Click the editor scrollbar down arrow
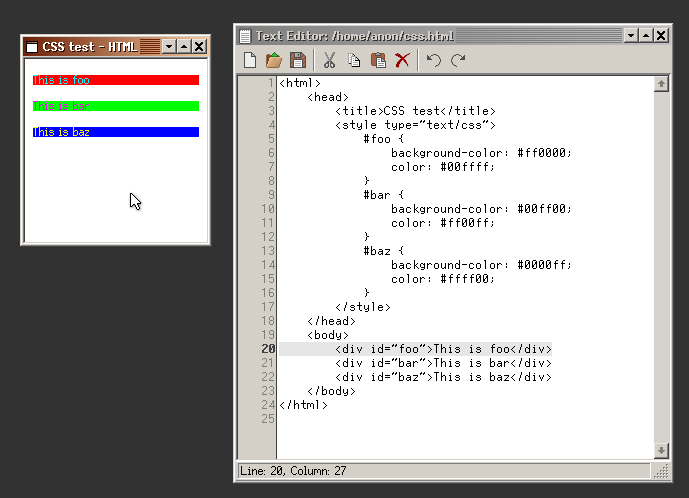The width and height of the screenshot is (689, 498). point(661,450)
